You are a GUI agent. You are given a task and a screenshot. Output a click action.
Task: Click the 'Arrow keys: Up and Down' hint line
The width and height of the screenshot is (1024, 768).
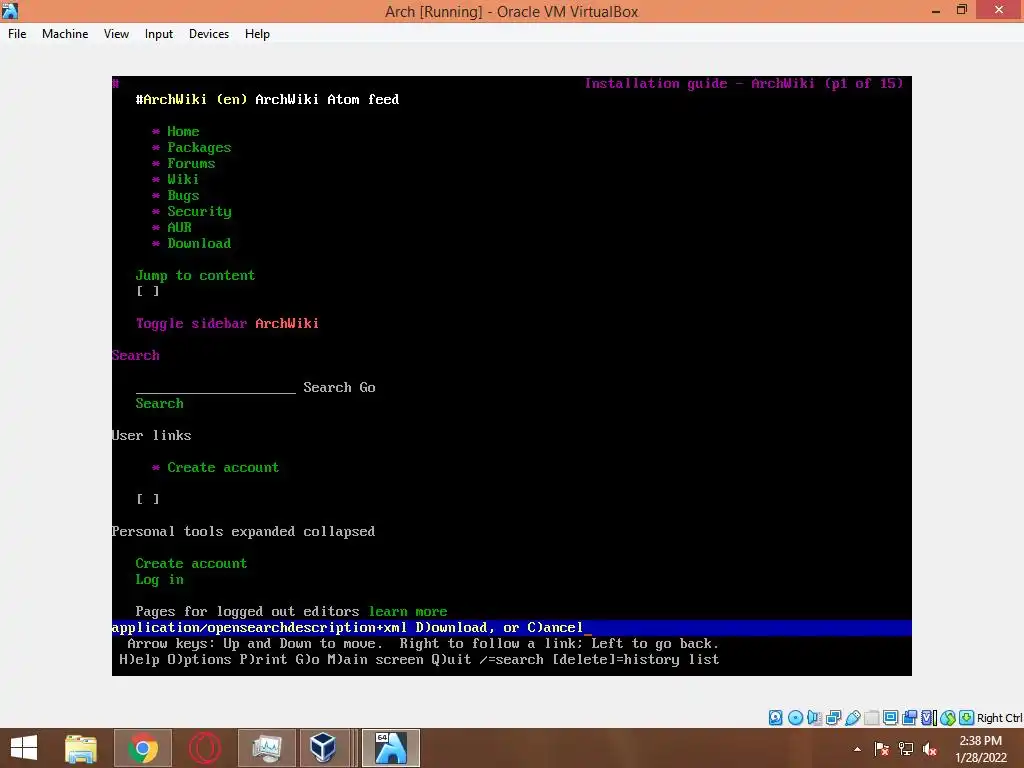[423, 643]
